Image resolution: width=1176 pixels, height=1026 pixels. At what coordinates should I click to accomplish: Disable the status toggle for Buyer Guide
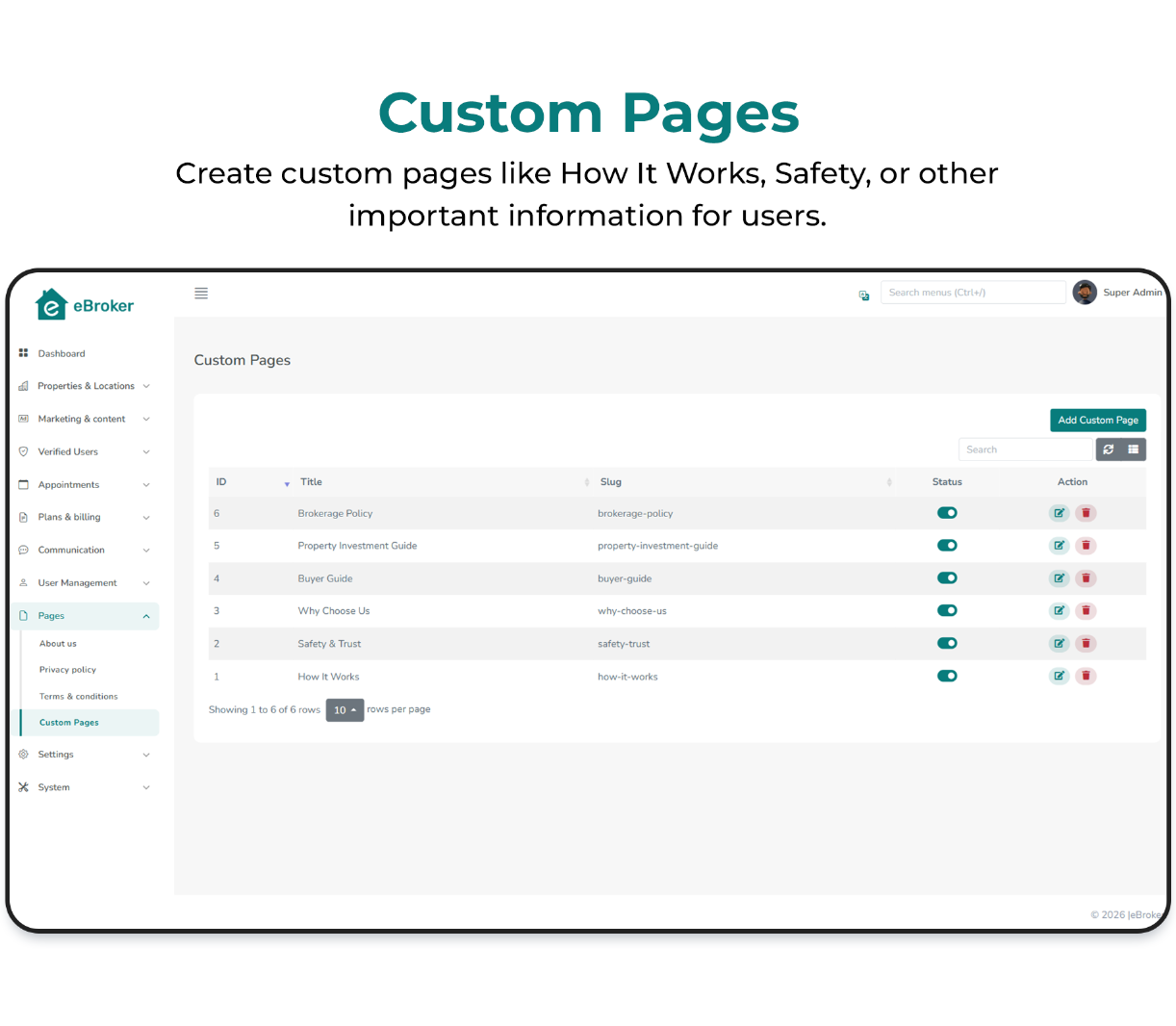coord(947,577)
